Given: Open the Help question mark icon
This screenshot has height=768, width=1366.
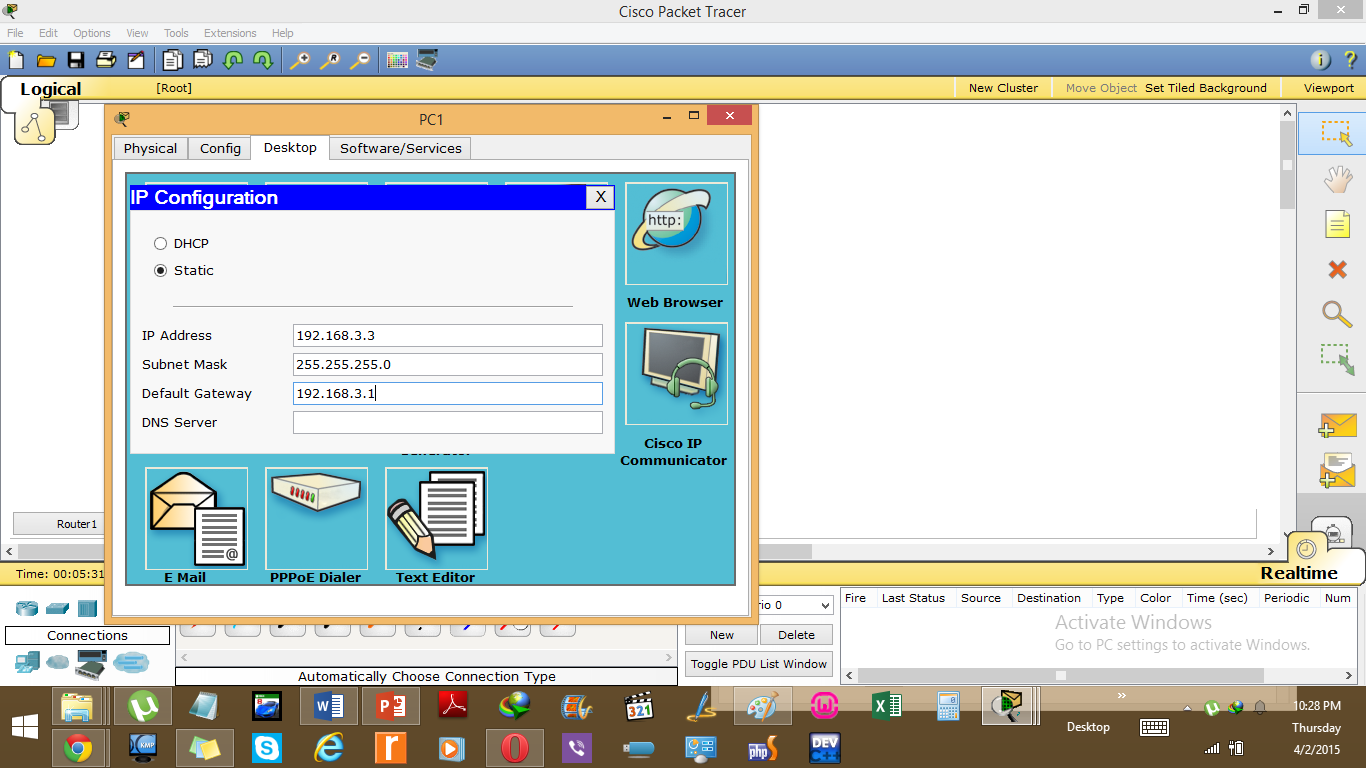Looking at the screenshot, I should click(1350, 60).
